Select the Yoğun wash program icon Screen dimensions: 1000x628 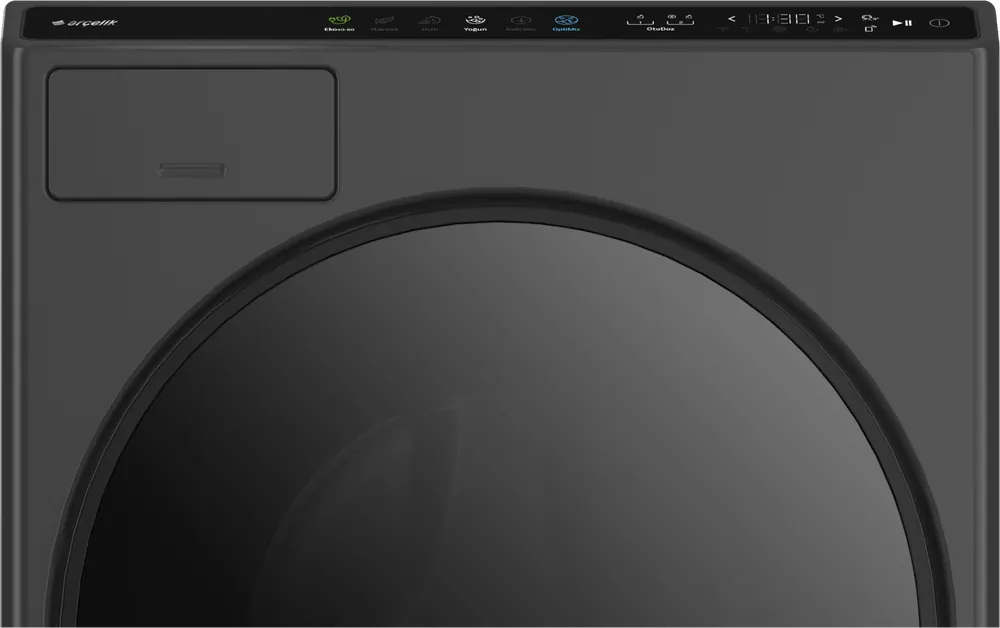pos(475,20)
